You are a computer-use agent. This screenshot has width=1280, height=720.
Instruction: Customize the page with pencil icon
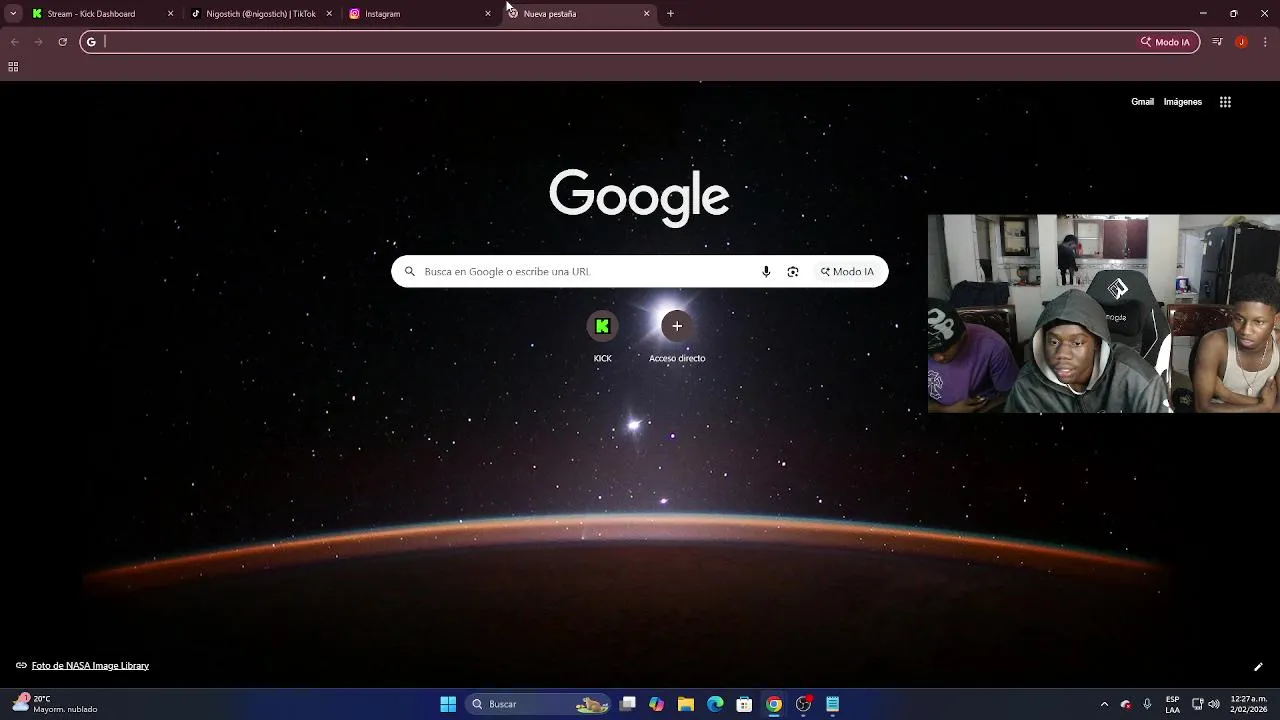[1258, 667]
